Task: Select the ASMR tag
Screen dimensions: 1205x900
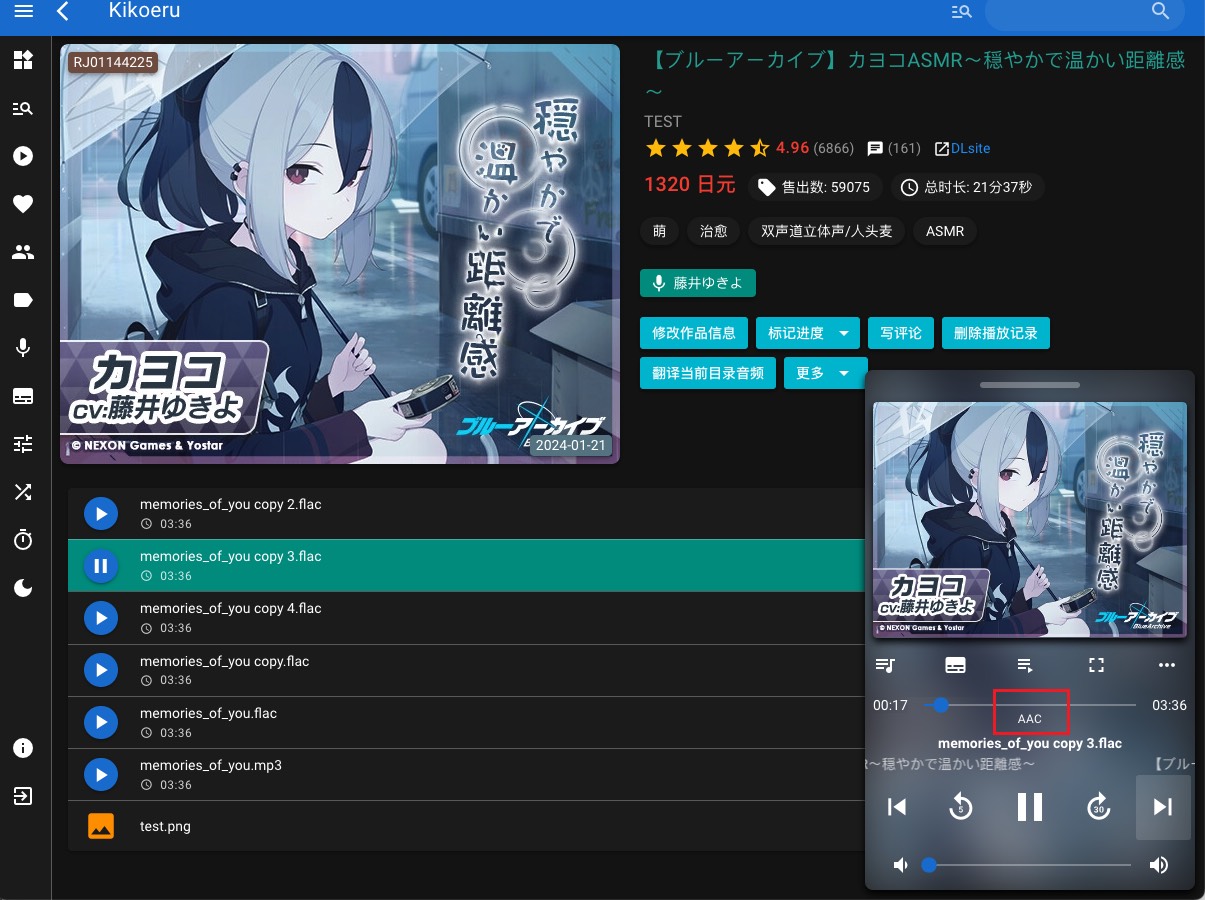Action: pos(944,231)
